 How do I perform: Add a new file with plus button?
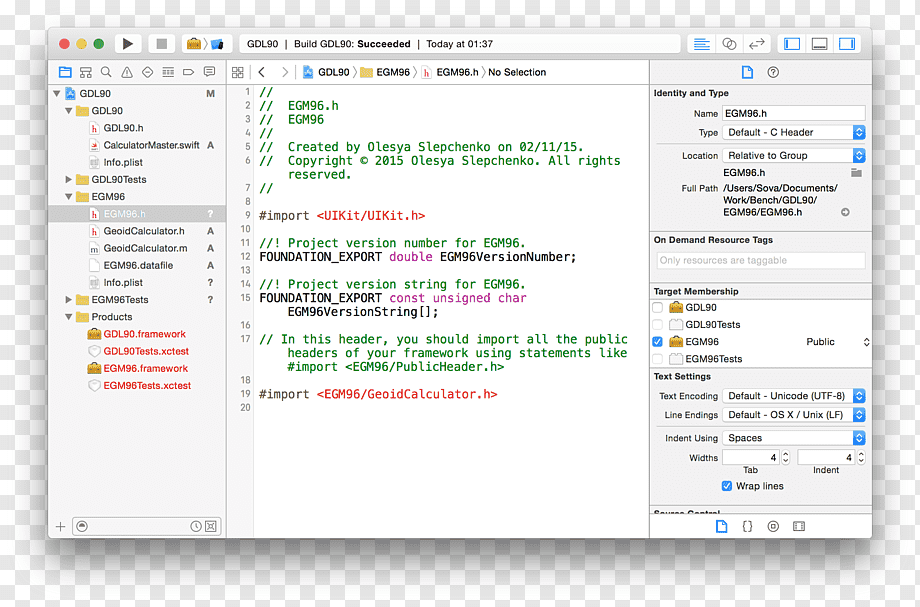[60, 527]
